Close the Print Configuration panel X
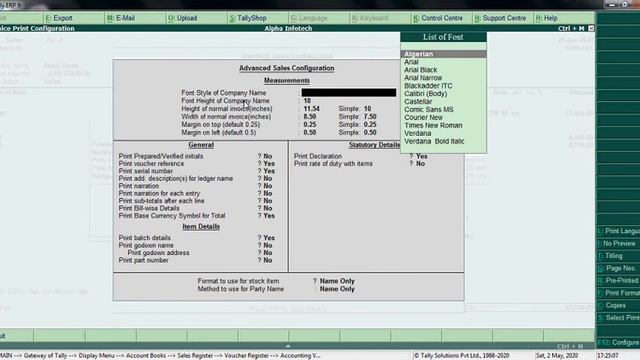The image size is (640, 360). tap(591, 29)
